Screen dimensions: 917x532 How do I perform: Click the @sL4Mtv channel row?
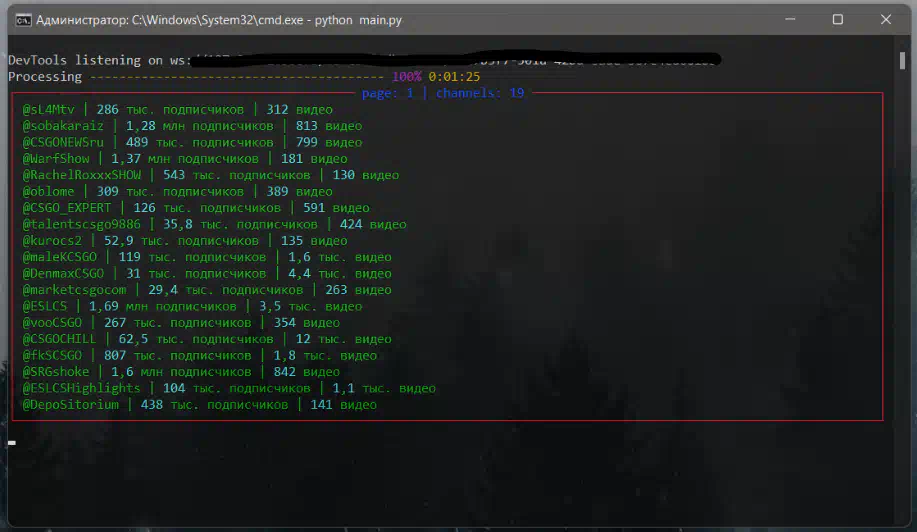point(177,109)
